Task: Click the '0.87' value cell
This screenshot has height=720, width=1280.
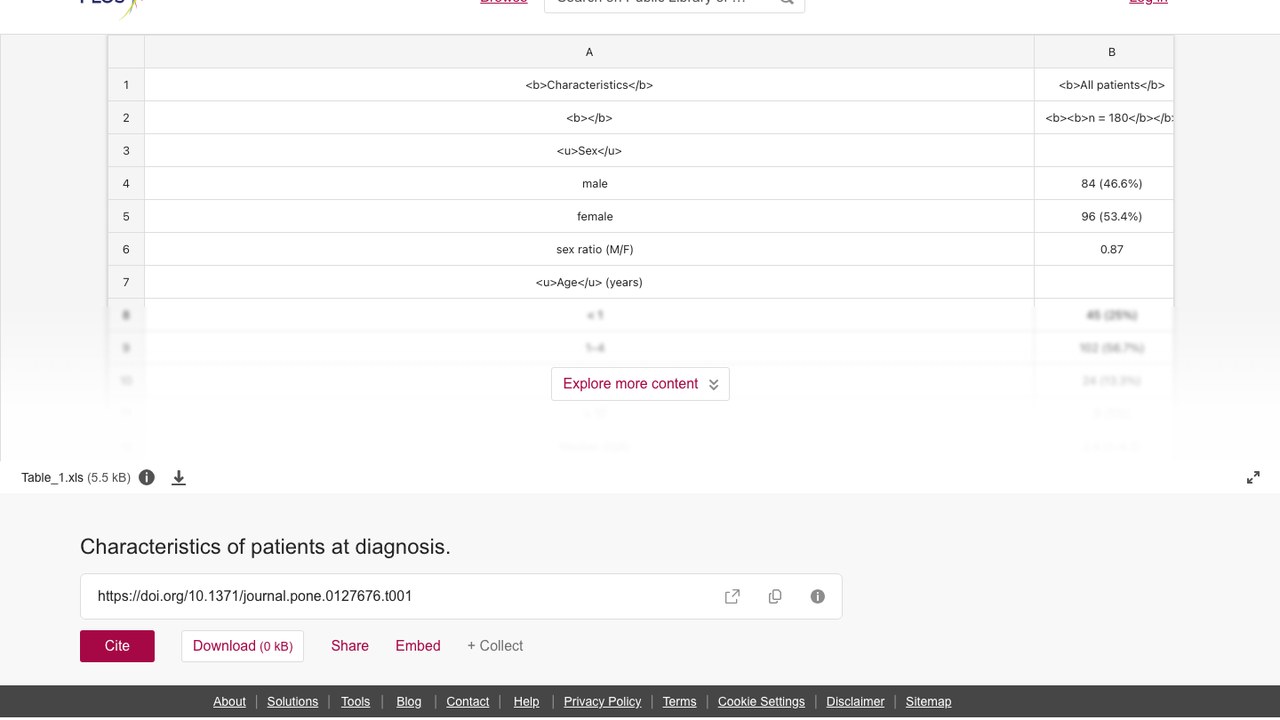Action: (1104, 250)
